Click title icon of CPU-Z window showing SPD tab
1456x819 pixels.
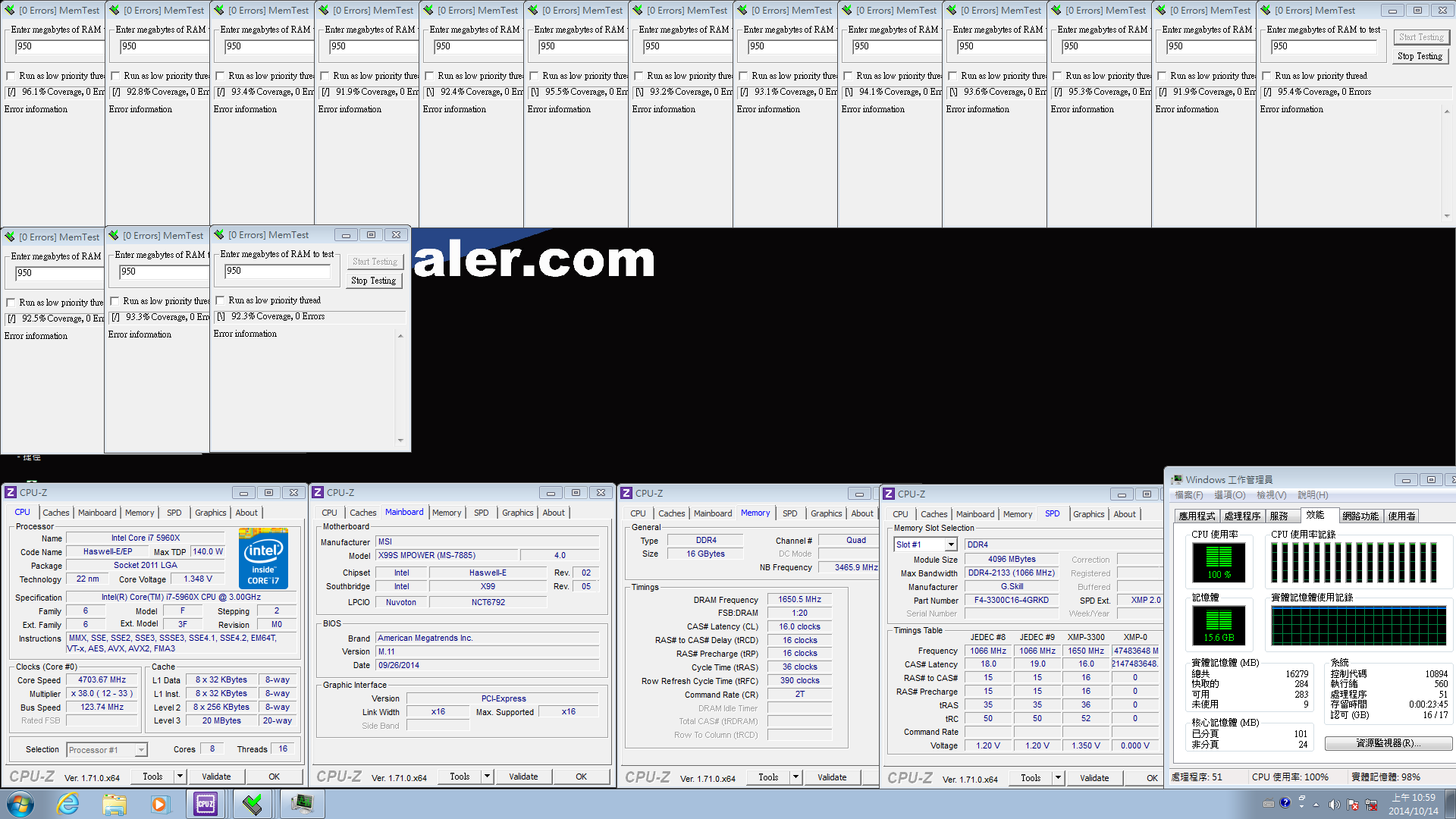[889, 494]
